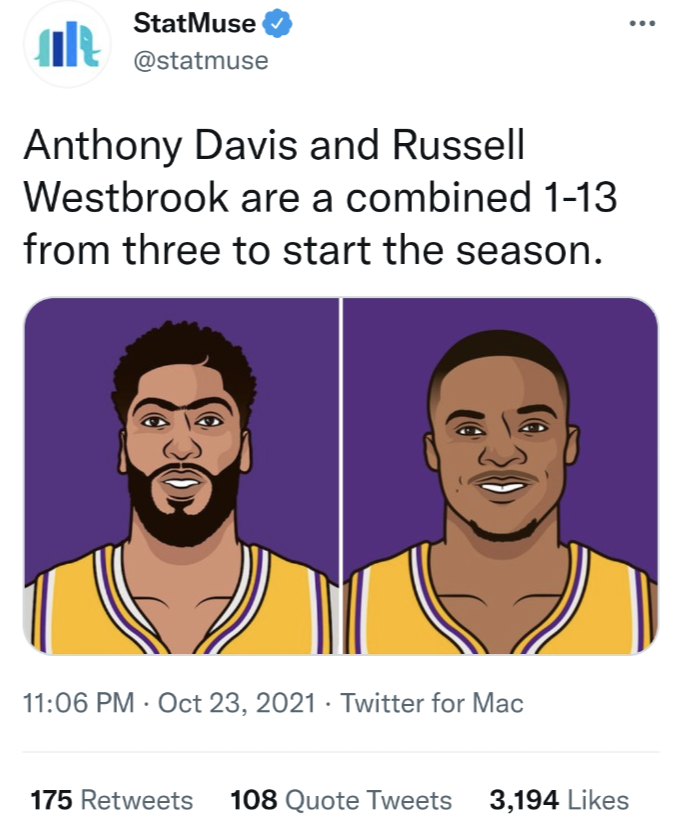Open the Twitter for Mac source link
Image resolution: width=686 pixels, height=830 pixels.
point(432,703)
